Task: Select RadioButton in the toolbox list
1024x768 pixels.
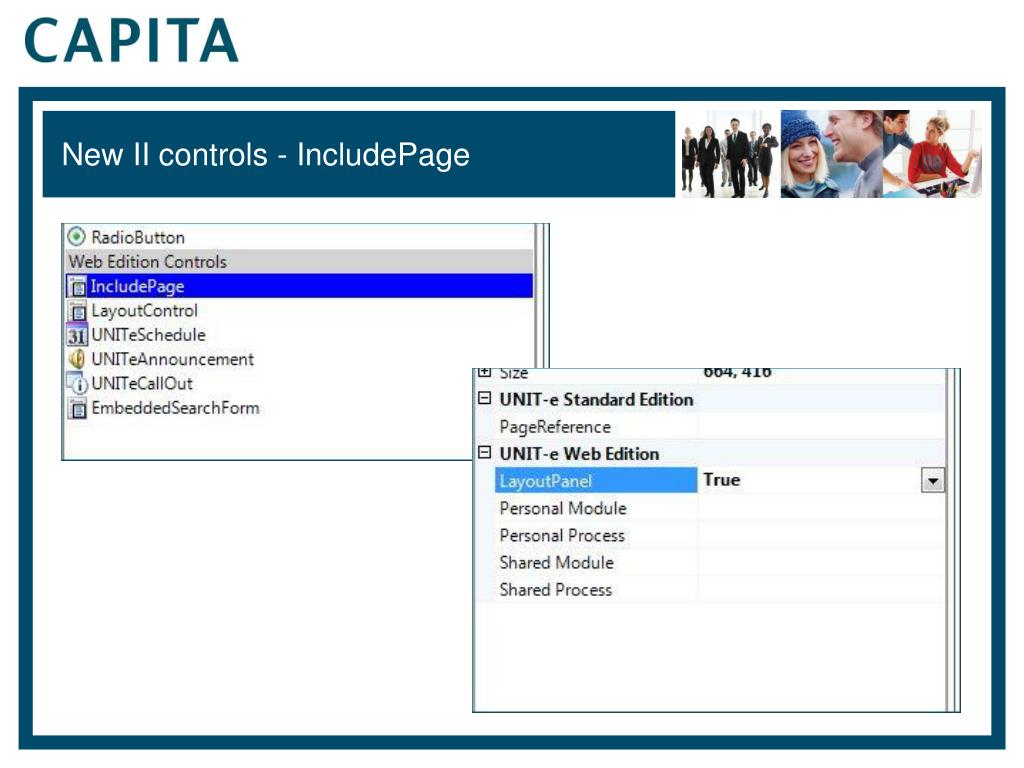Action: [300, 237]
